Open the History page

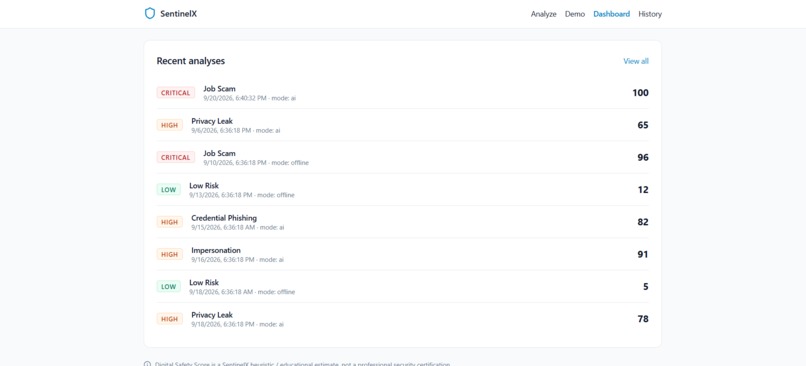[x=650, y=14]
